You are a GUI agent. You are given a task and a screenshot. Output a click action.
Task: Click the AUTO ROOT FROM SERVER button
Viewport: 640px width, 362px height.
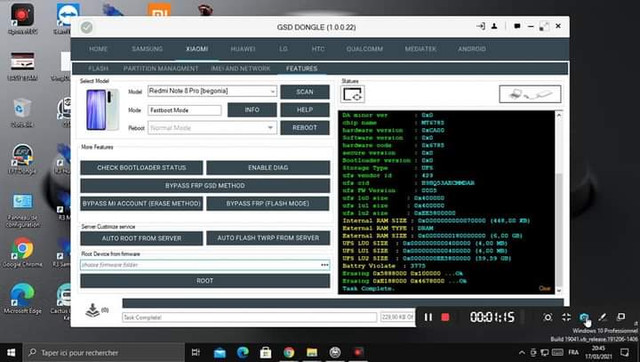point(142,238)
